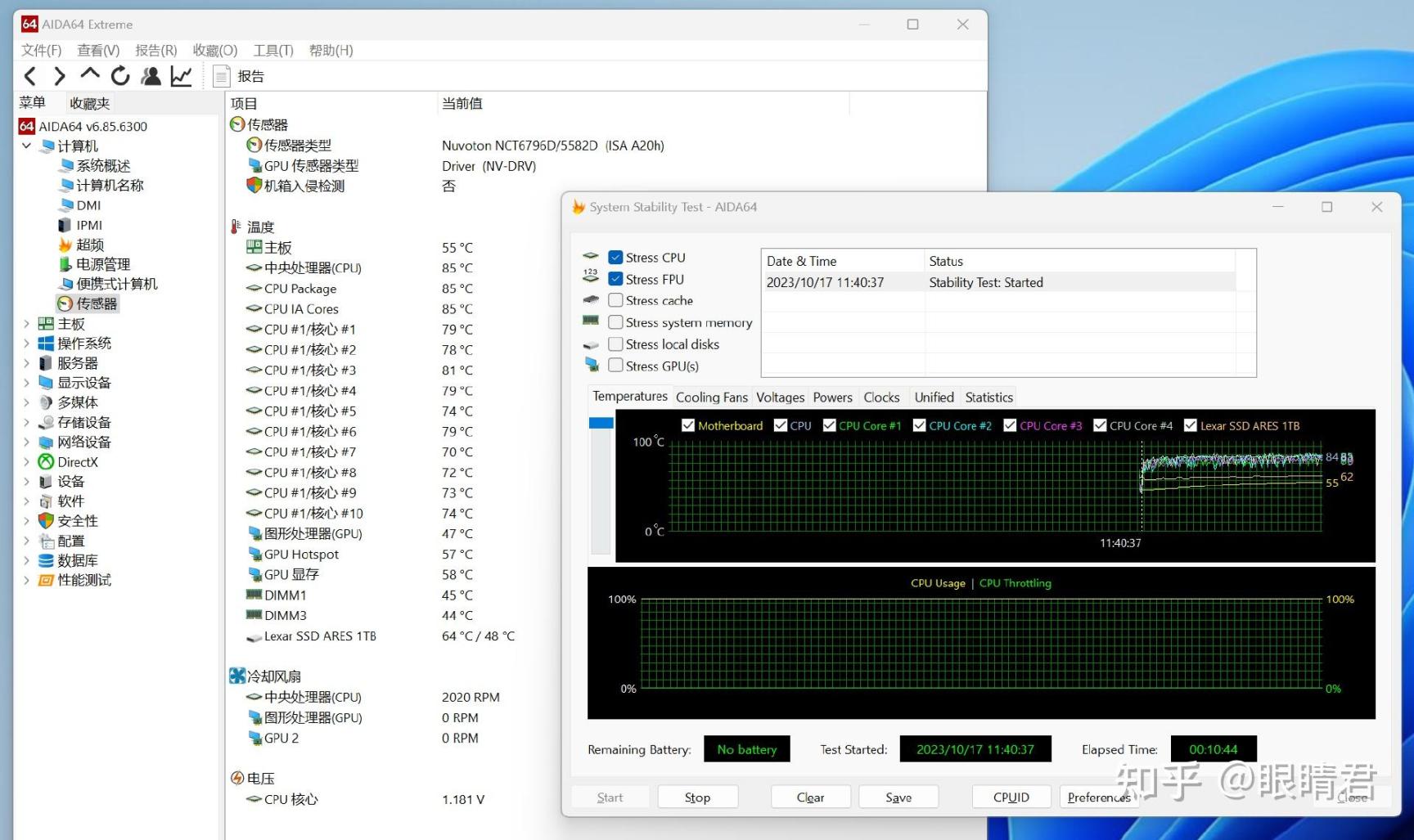
Task: Enable the Stress cache checkbox
Action: [615, 301]
